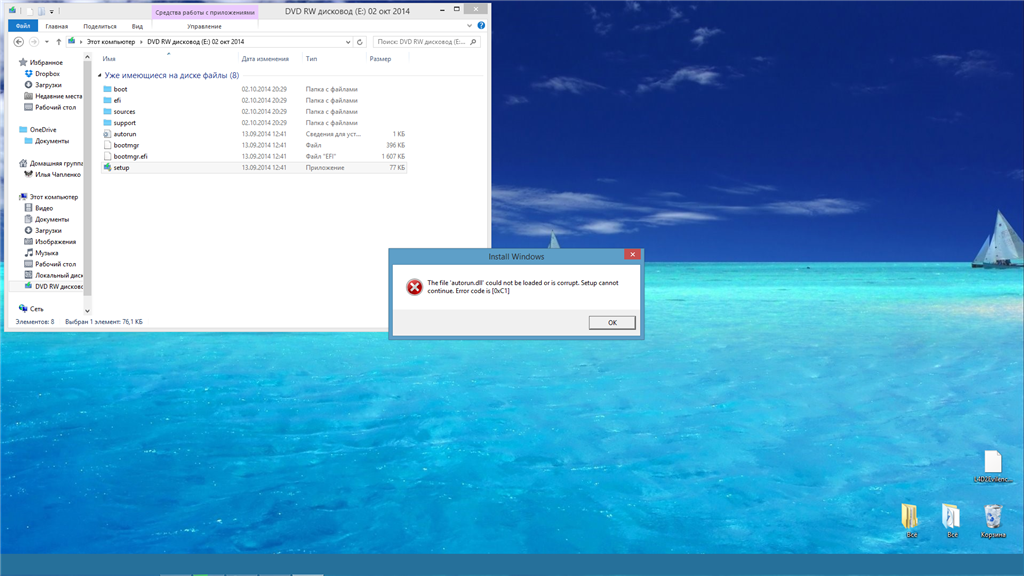
Task: Open Рабочий стол under Избранное
Action: coord(50,107)
